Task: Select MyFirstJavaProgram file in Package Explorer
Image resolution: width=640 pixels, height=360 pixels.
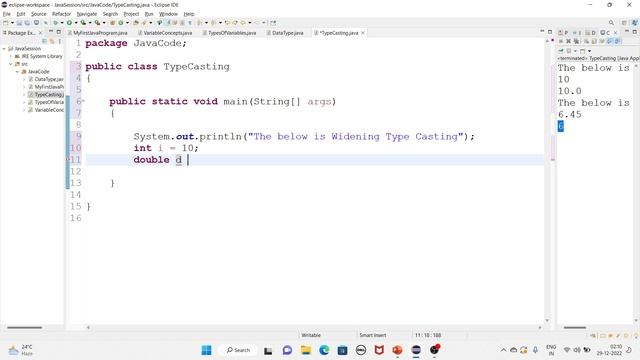Action: (x=46, y=87)
